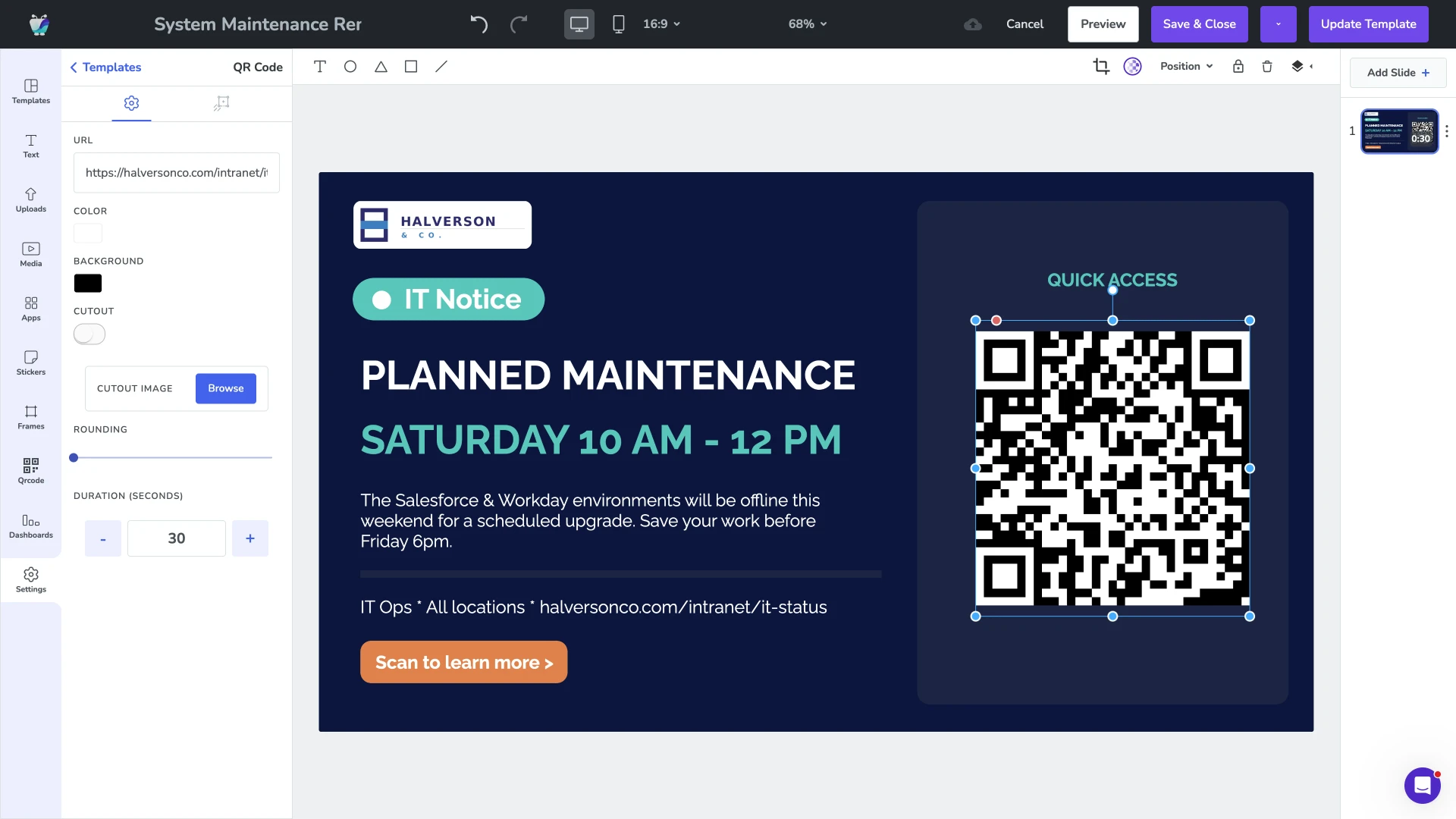
Task: Open the Frames sidebar panel
Action: click(x=31, y=417)
